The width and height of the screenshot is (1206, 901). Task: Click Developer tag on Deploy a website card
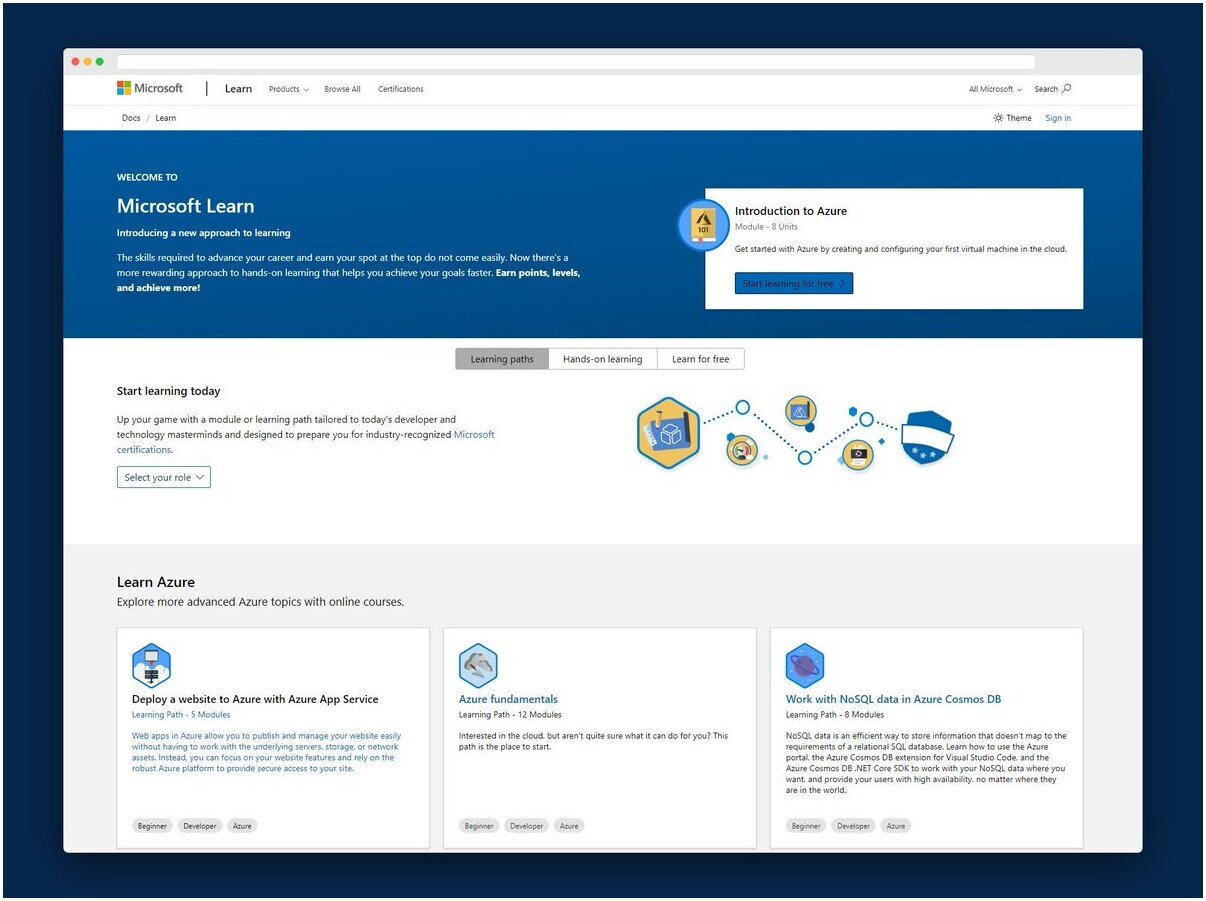coord(200,826)
